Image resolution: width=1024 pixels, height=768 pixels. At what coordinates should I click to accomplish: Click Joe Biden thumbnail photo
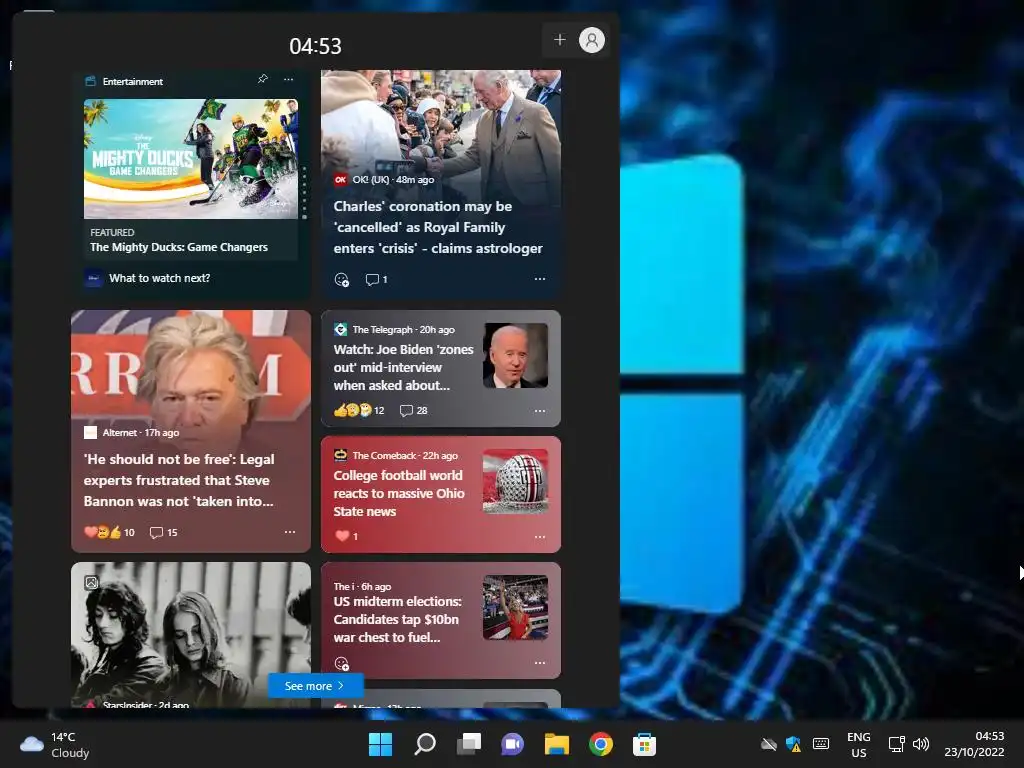(515, 355)
